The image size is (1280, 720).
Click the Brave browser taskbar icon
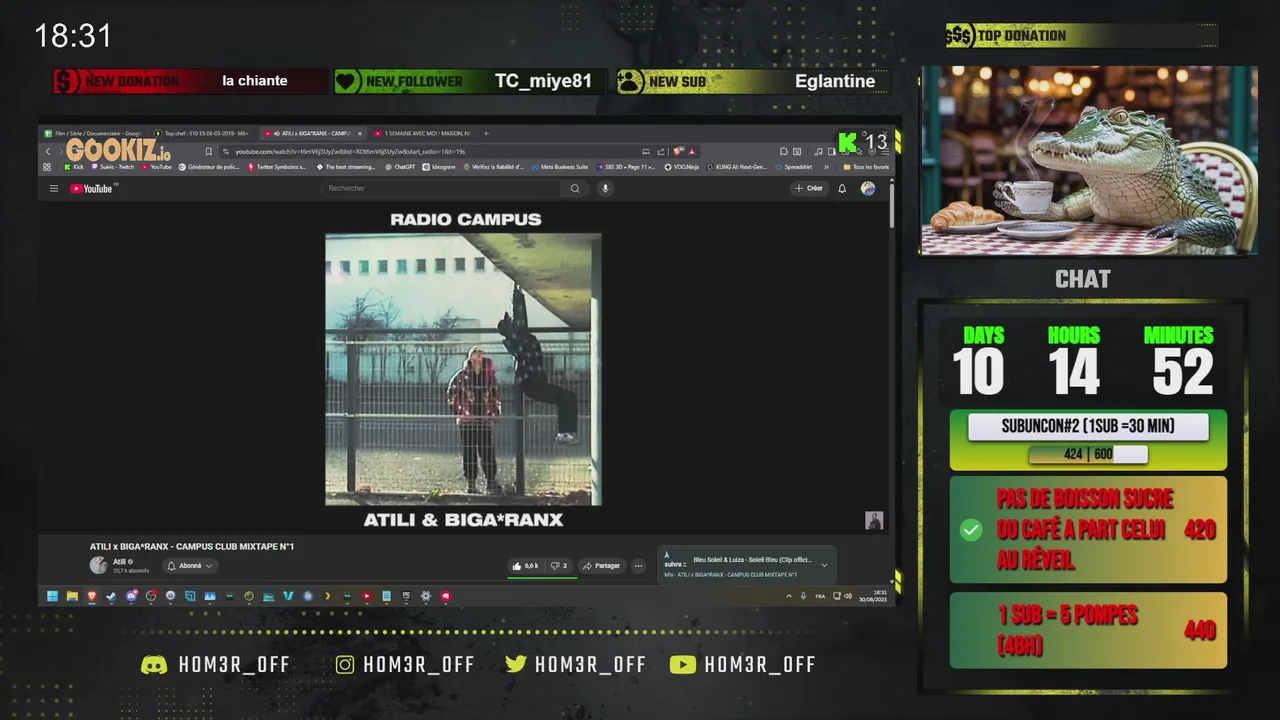pos(91,596)
